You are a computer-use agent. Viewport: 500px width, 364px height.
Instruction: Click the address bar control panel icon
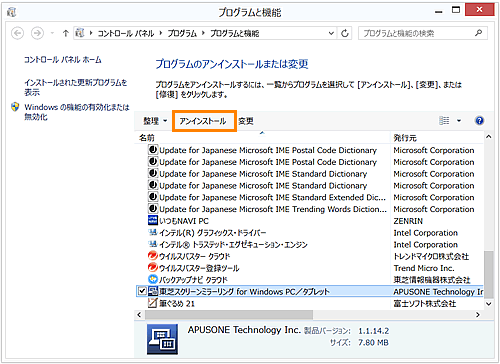click(80, 33)
